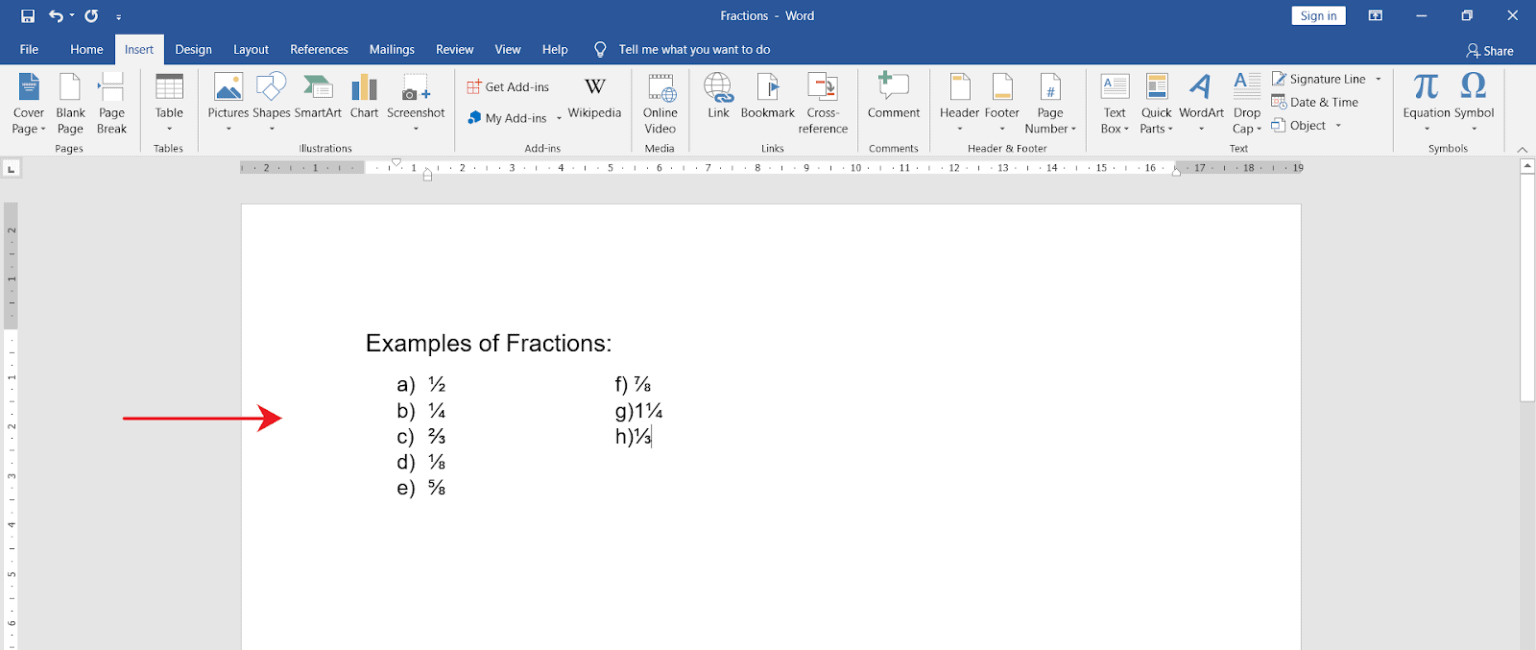Open the Symbol omega icon

(x=1473, y=88)
